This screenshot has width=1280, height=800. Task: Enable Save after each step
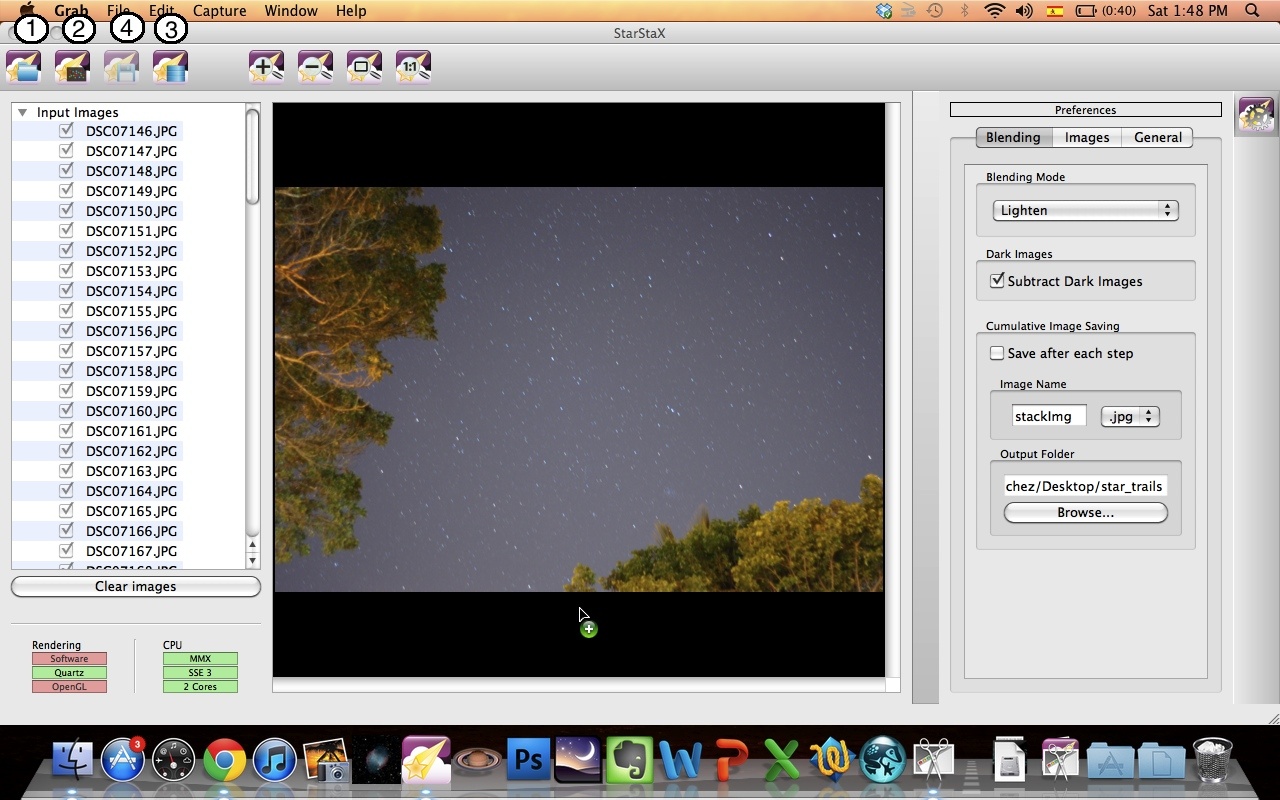pos(997,353)
